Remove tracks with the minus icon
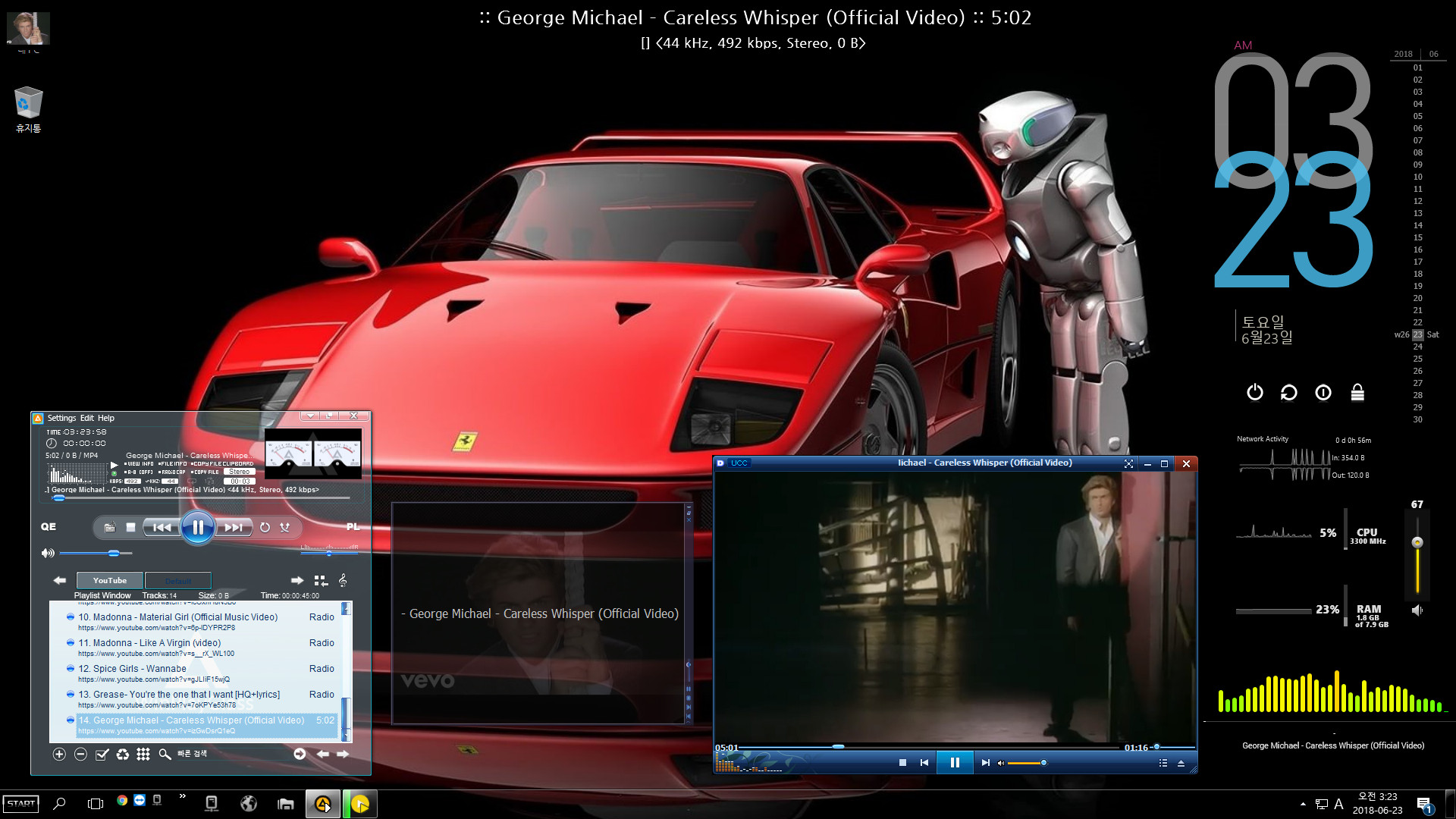The height and width of the screenshot is (819, 1456). [80, 754]
